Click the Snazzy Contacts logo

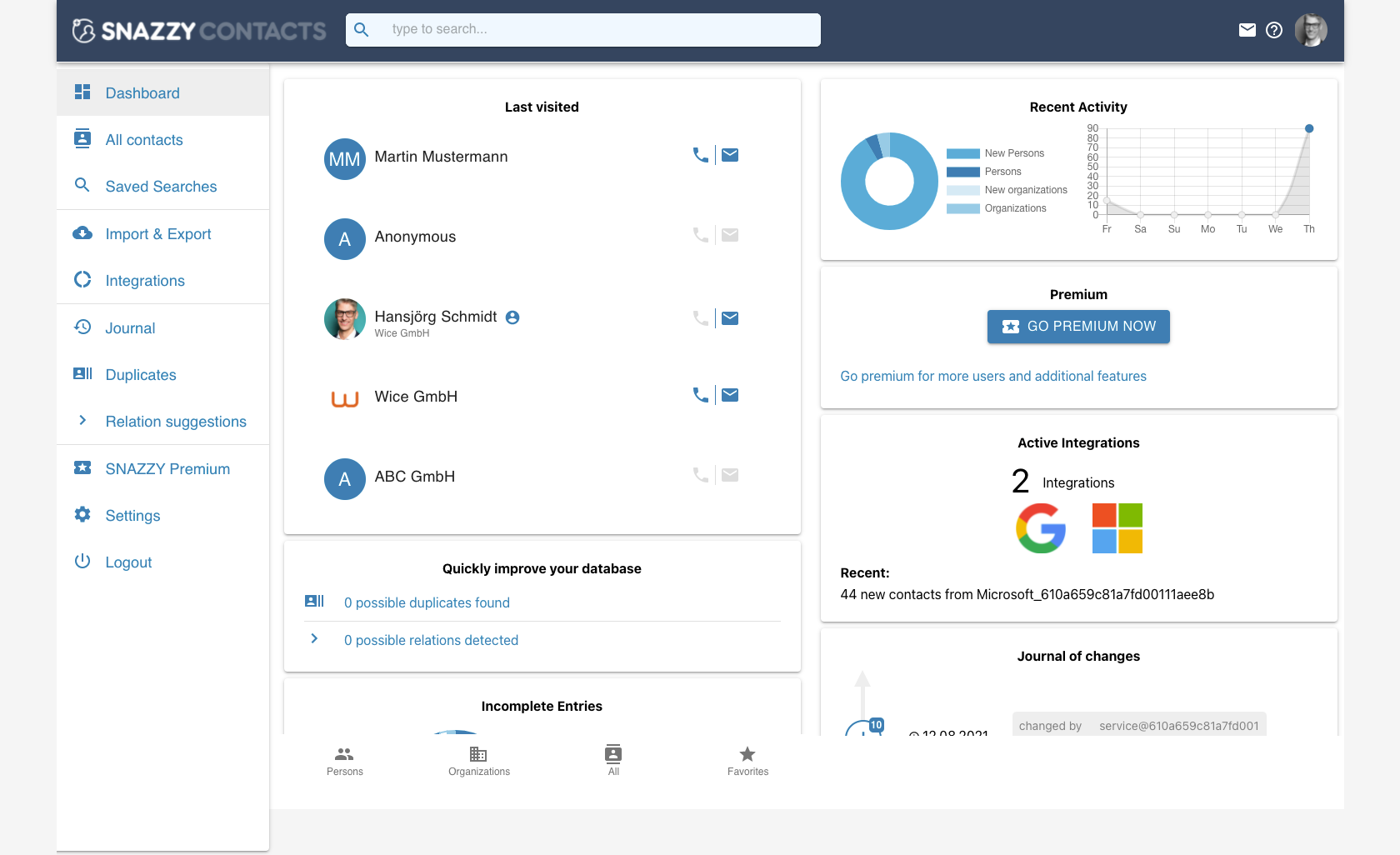(199, 31)
